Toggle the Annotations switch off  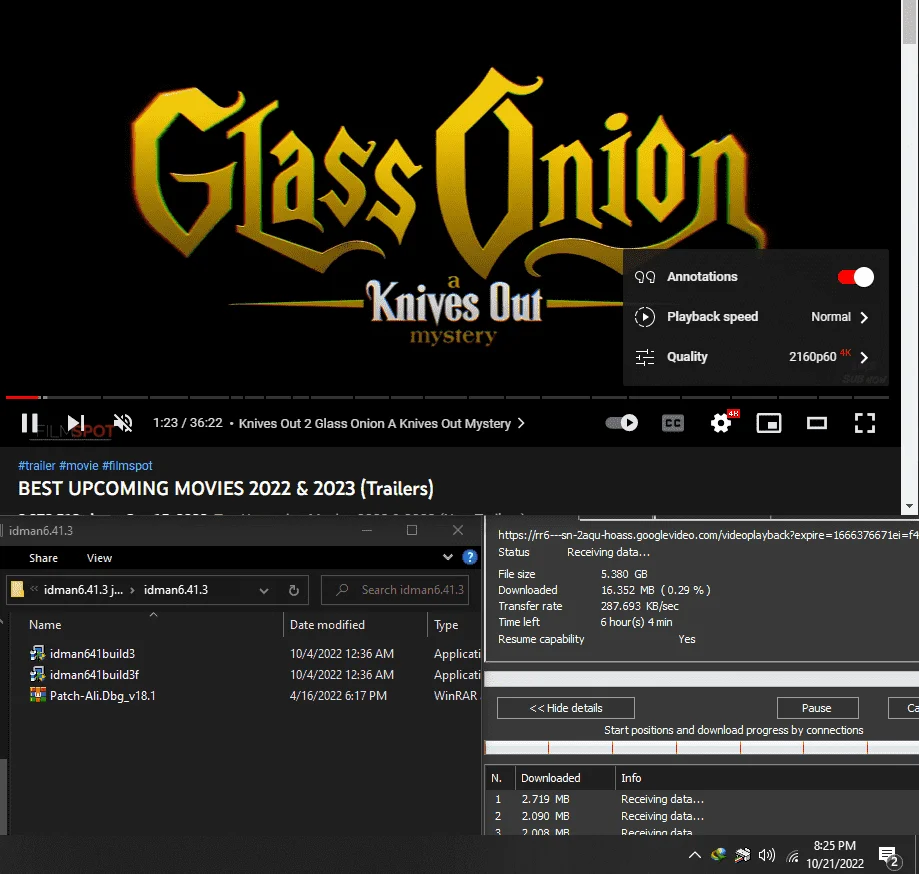[x=856, y=277]
